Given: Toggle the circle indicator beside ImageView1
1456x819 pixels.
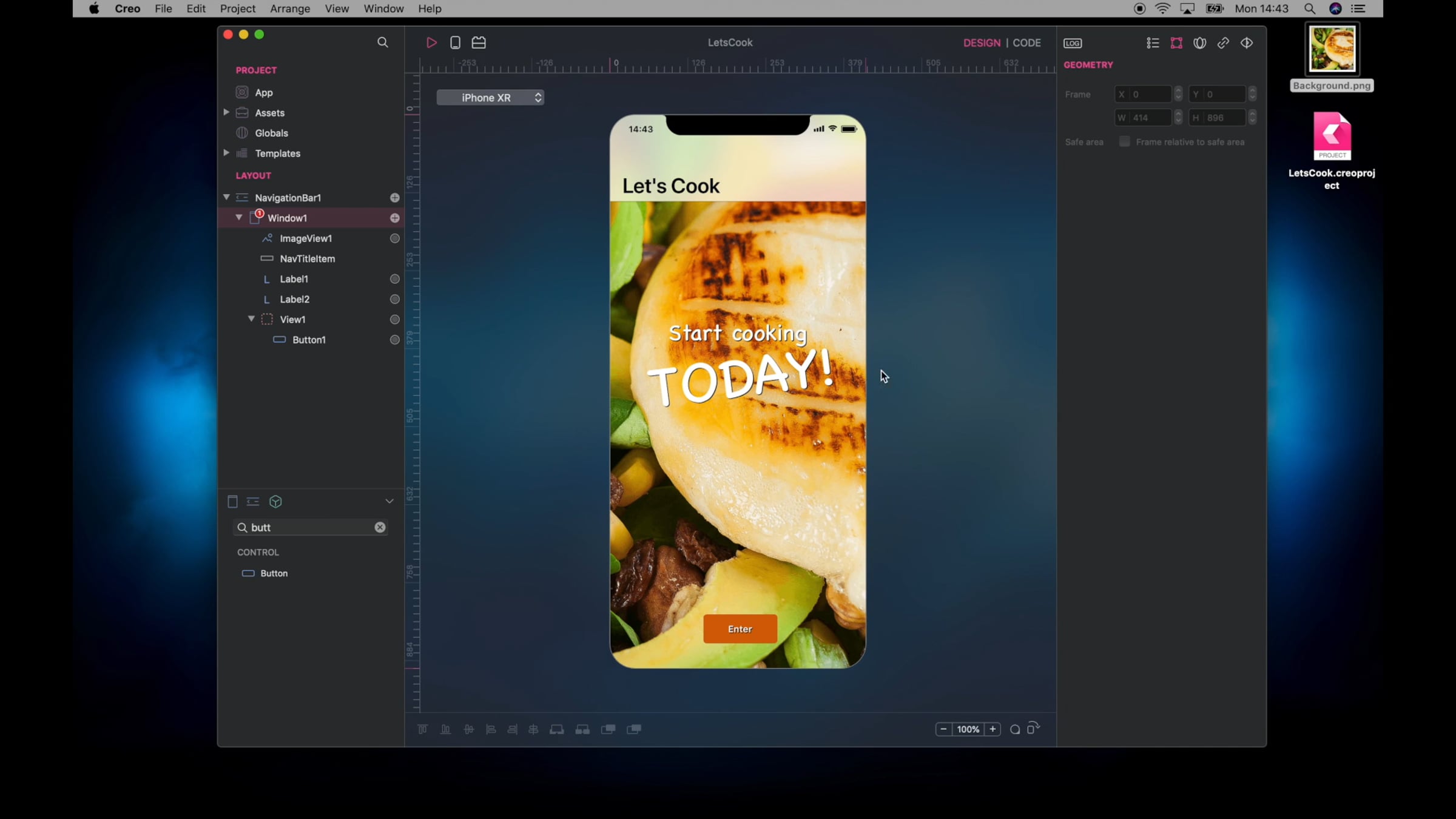Looking at the screenshot, I should pyautogui.click(x=395, y=238).
